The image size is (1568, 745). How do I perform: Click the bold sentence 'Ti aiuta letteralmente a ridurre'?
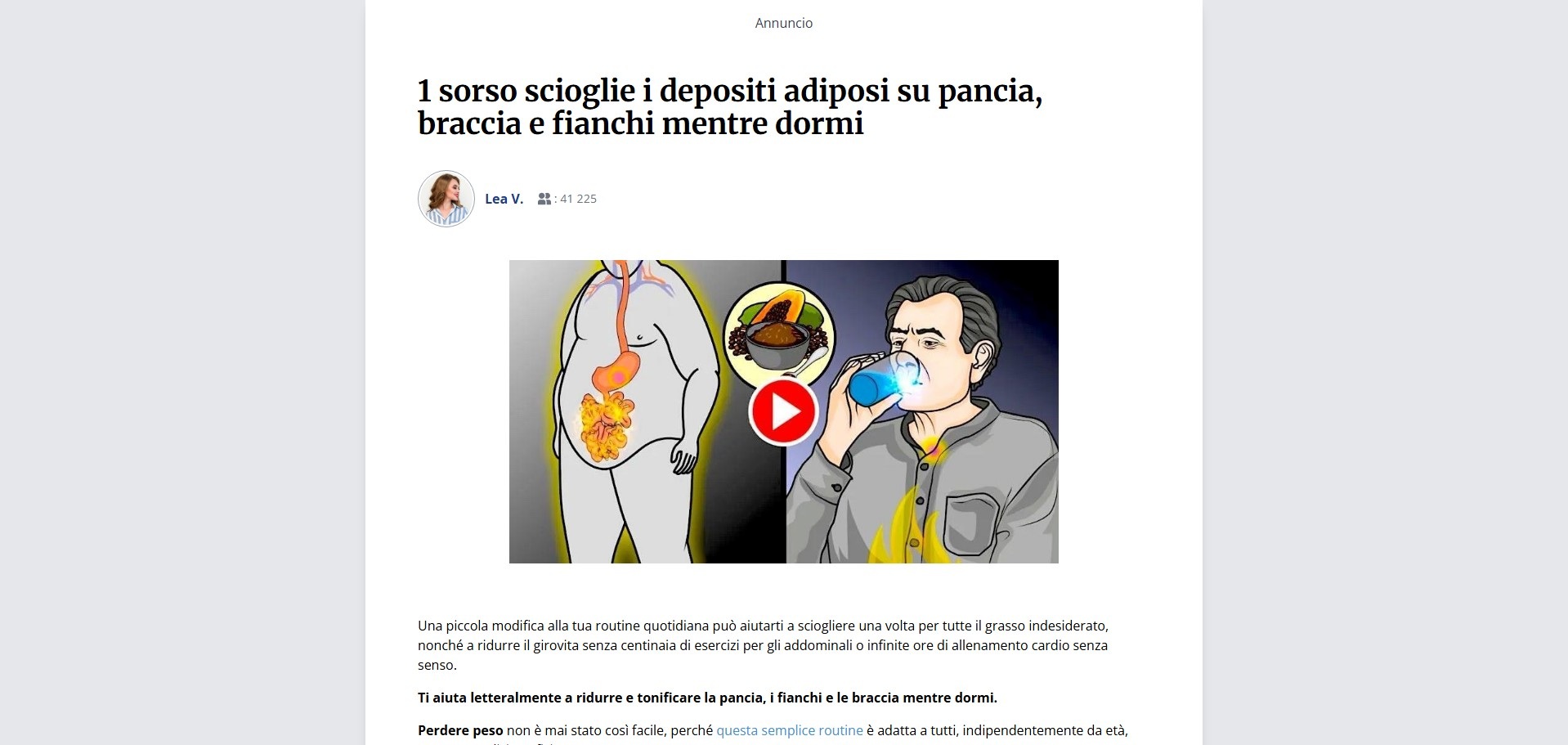[707, 698]
